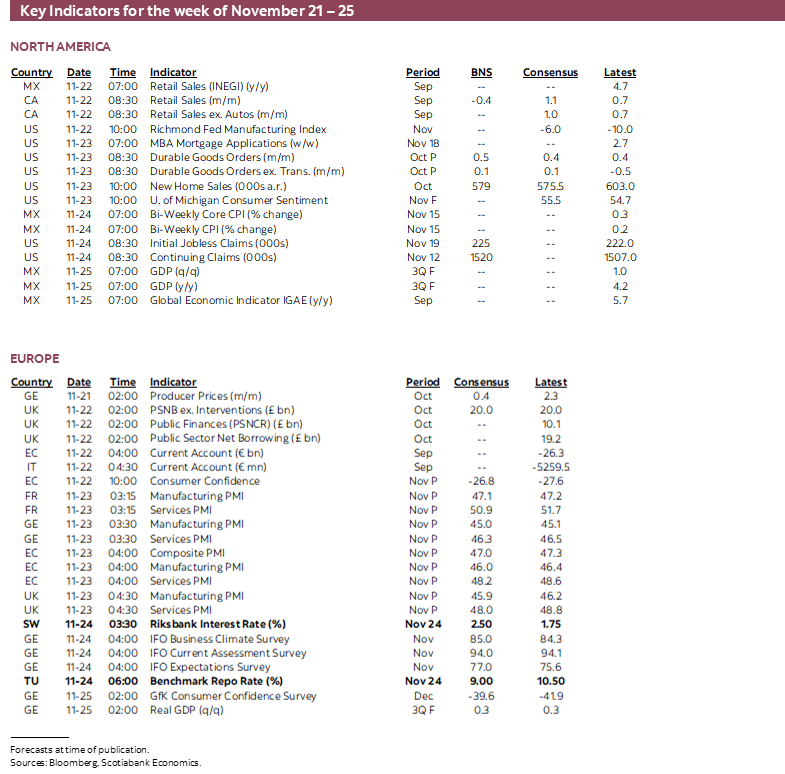
Task: Click consensus value '-26.8'
Action: click(481, 481)
